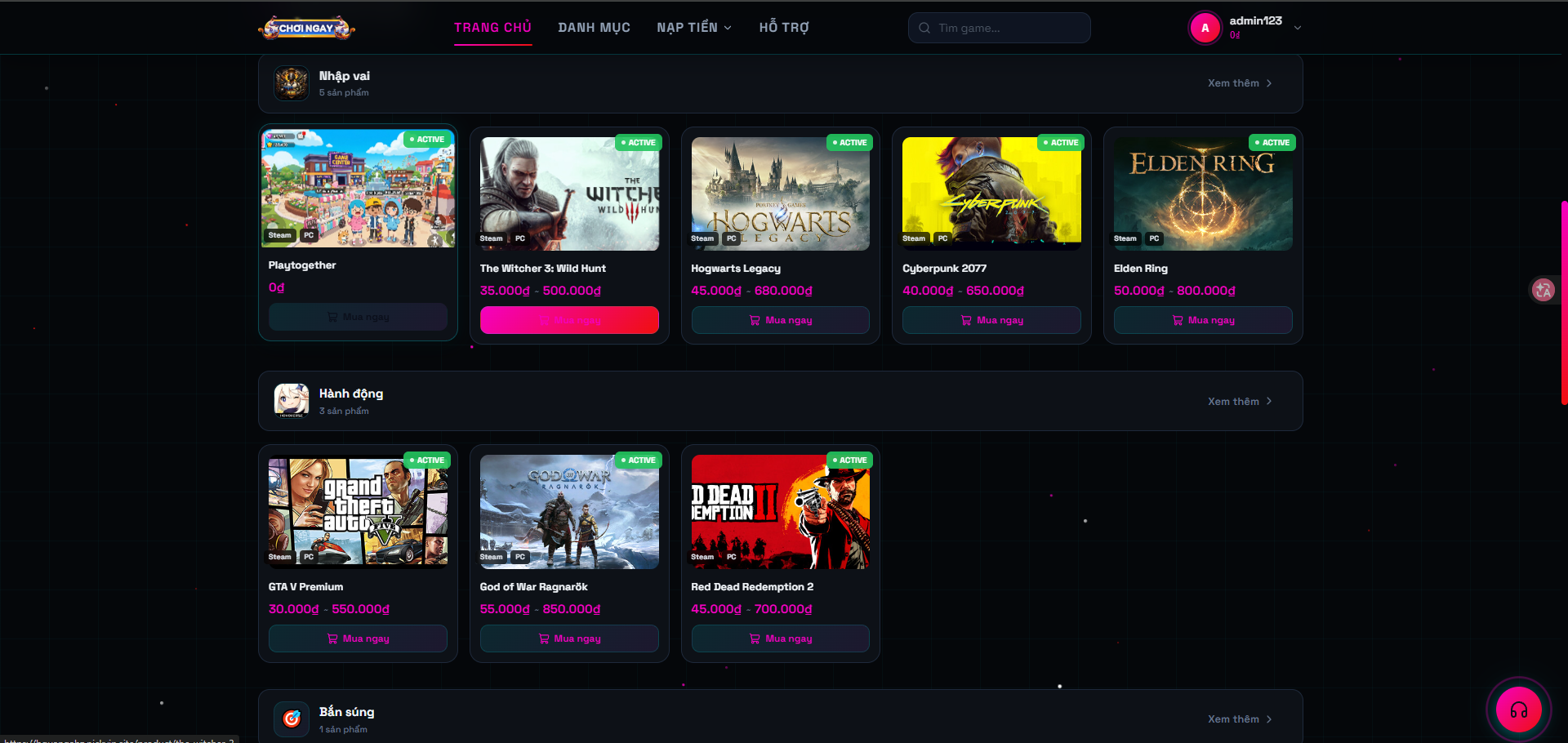Open the Hogwarts Legacy cover image
1568x743 pixels.
coord(781,194)
